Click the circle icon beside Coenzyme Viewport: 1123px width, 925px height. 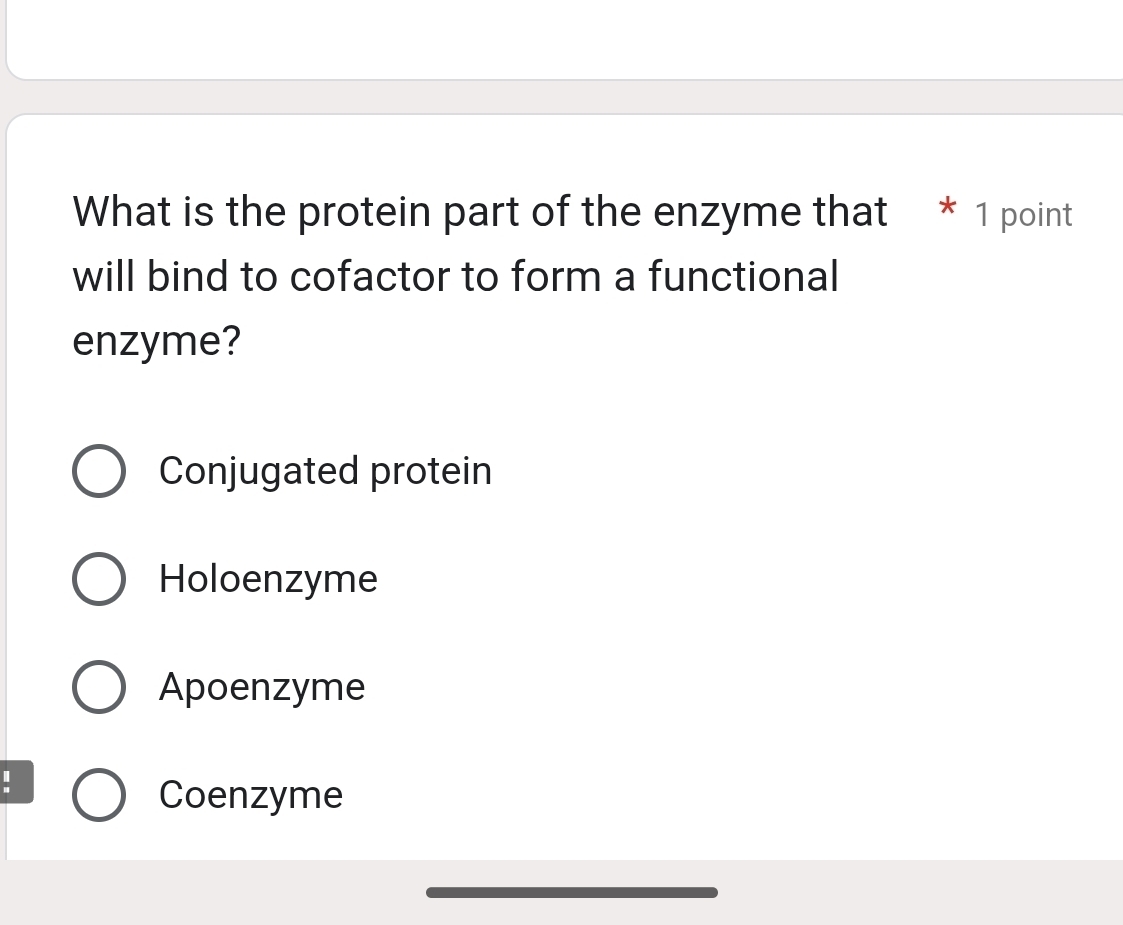(x=99, y=794)
